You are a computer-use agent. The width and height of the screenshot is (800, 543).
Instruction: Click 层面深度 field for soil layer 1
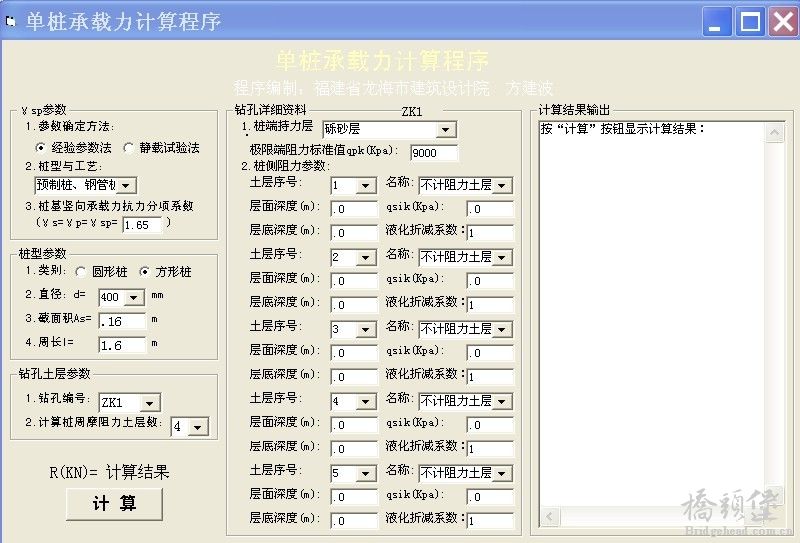(354, 209)
